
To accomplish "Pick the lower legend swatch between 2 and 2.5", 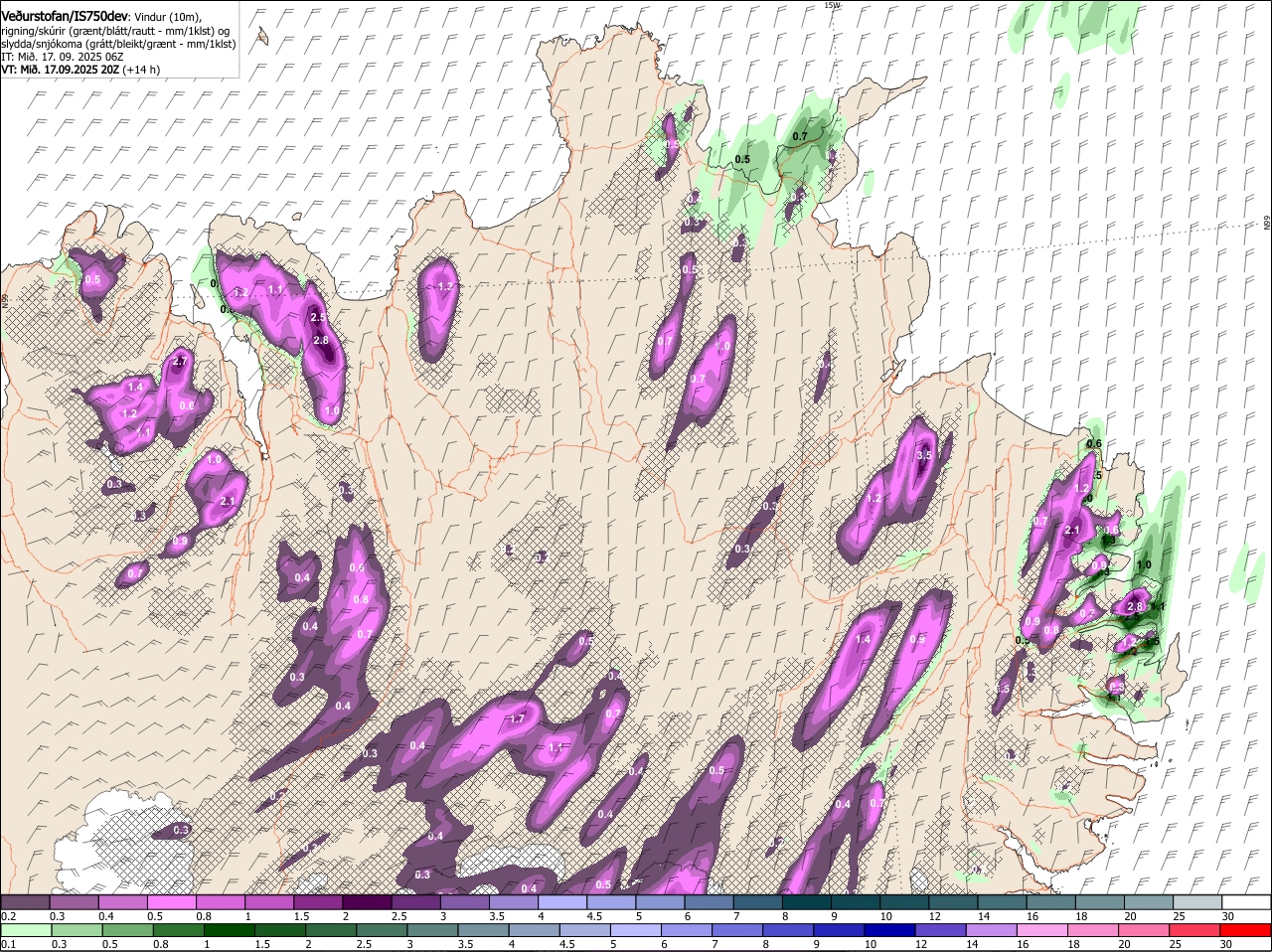I will [331, 930].
